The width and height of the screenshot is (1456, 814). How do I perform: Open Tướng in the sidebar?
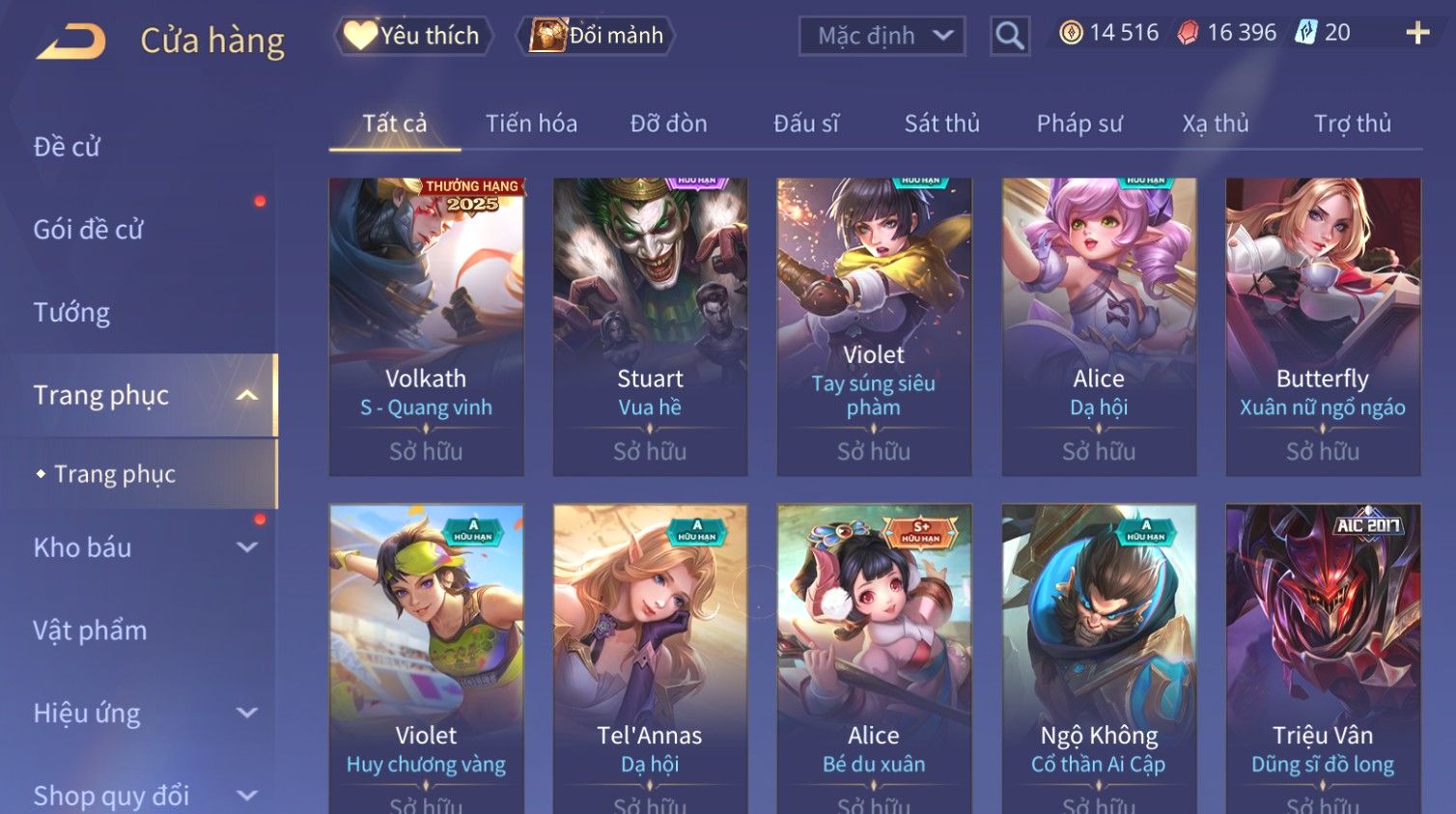[x=71, y=313]
